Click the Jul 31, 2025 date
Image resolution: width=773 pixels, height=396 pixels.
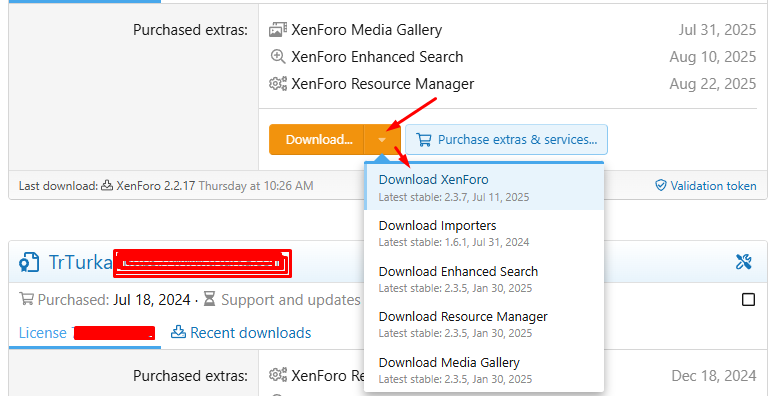tap(717, 30)
